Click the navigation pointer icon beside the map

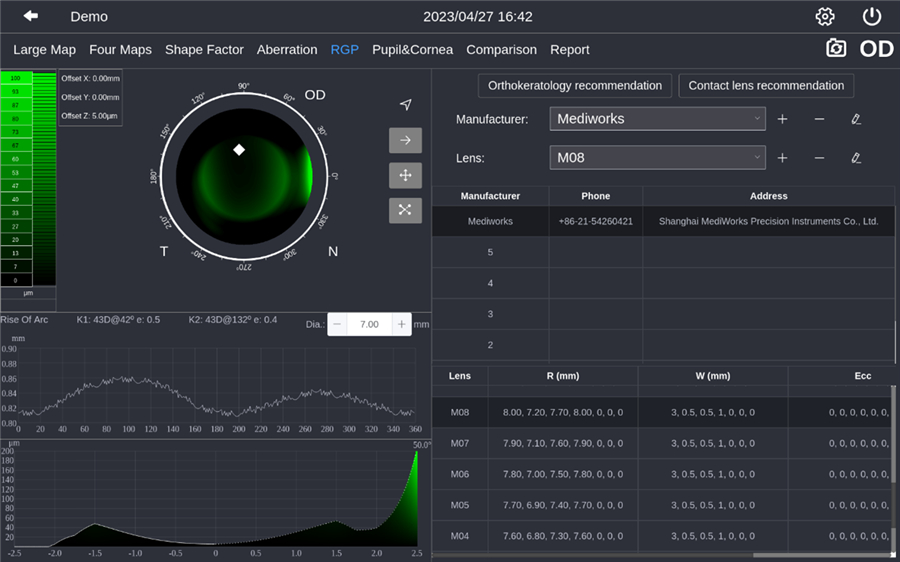tap(406, 104)
